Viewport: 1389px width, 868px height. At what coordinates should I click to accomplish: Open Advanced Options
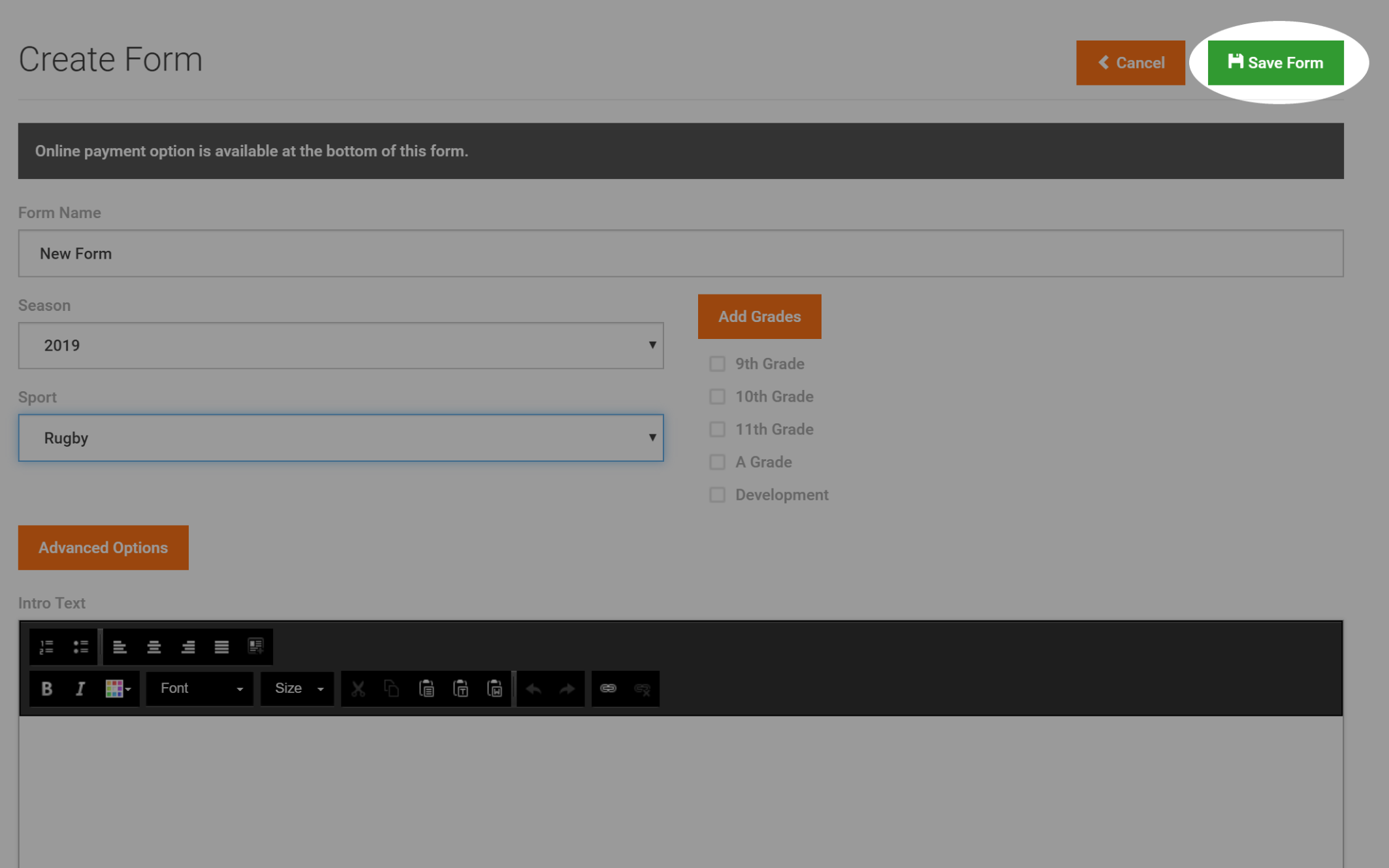coord(103,547)
